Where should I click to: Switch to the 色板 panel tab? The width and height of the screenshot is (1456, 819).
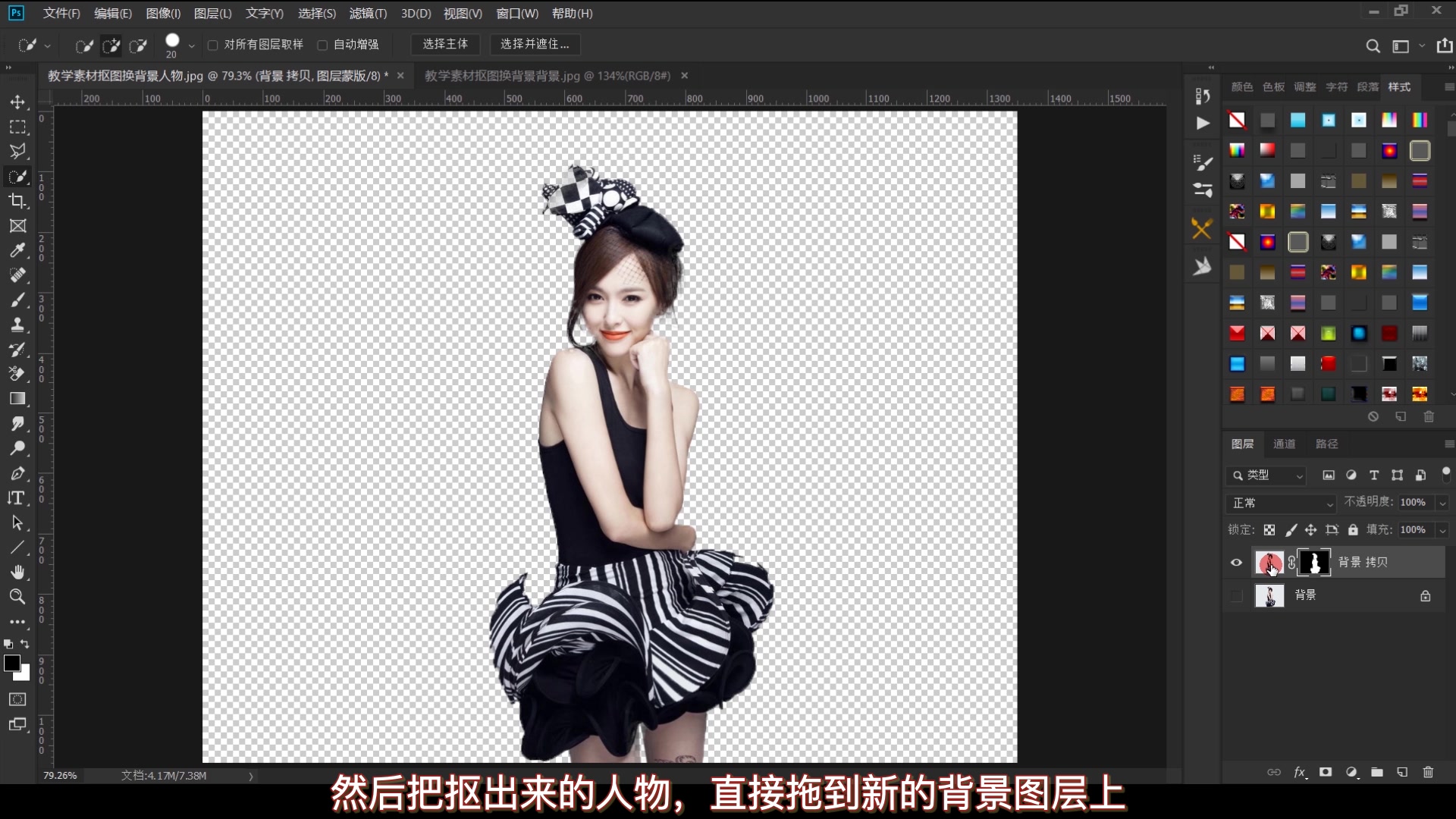(1273, 87)
